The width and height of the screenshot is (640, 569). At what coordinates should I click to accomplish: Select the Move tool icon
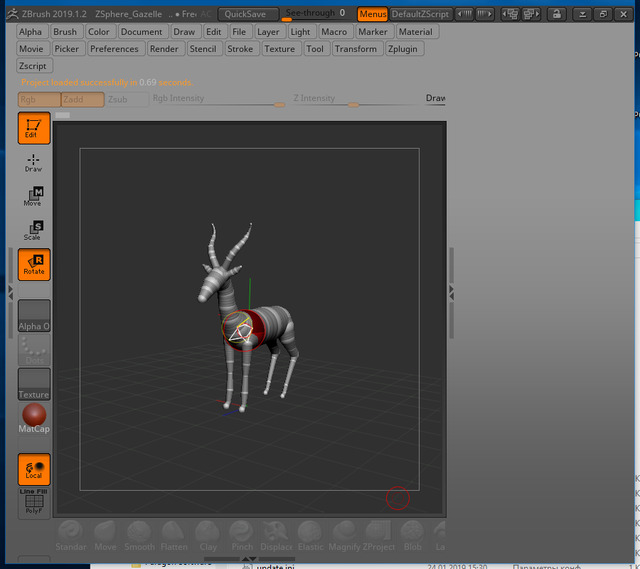[x=33, y=196]
